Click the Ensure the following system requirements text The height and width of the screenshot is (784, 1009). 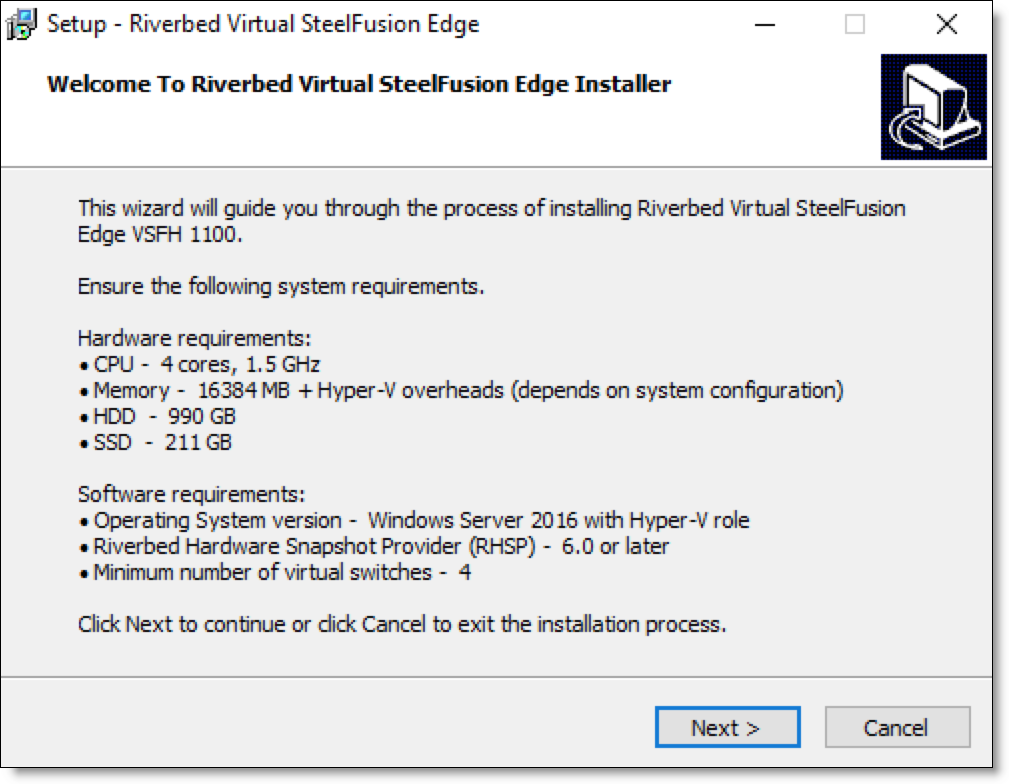pos(281,286)
